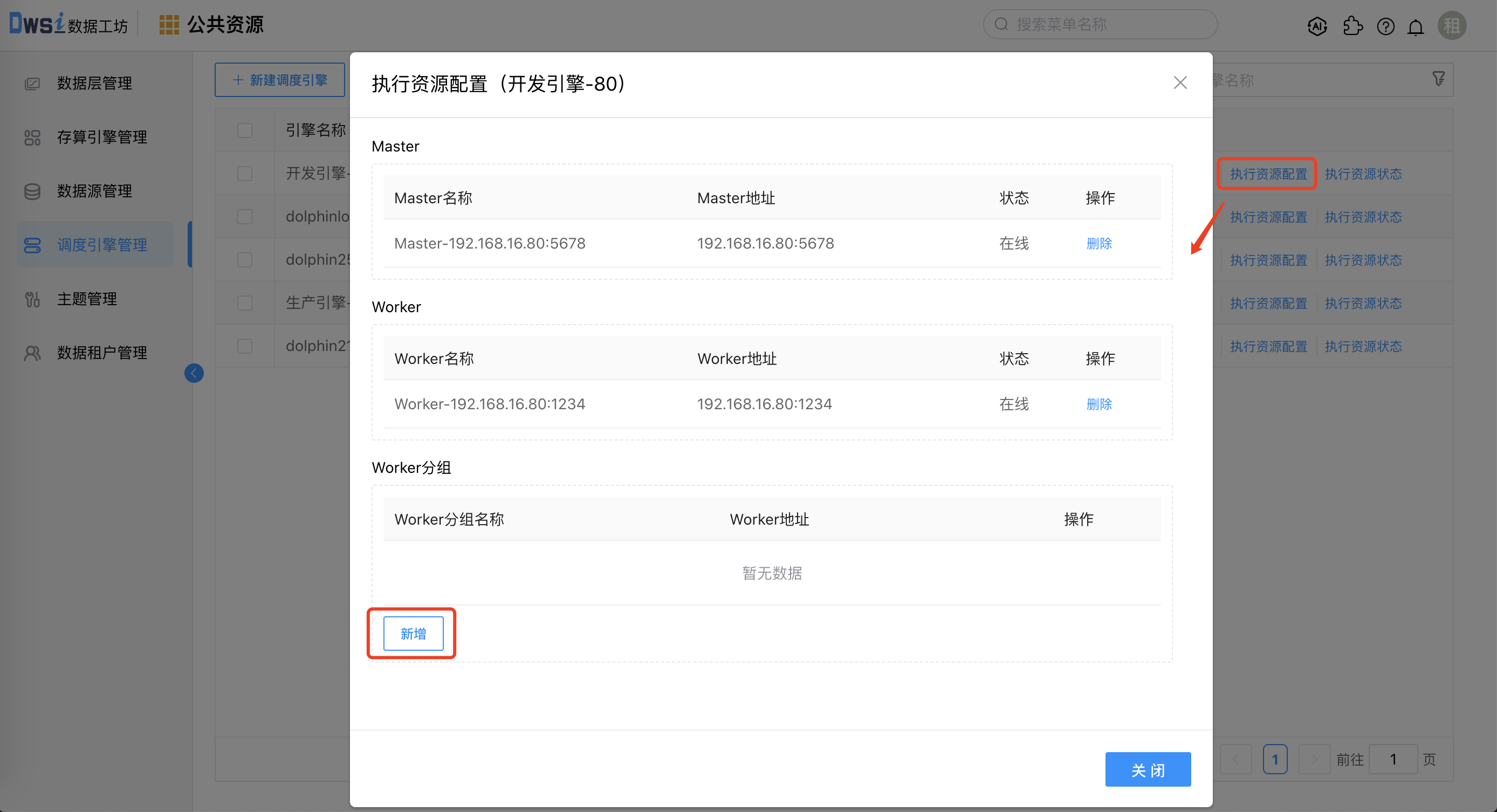Check the 生产引擎 row checkbox
This screenshot has height=812, width=1497.
[245, 302]
